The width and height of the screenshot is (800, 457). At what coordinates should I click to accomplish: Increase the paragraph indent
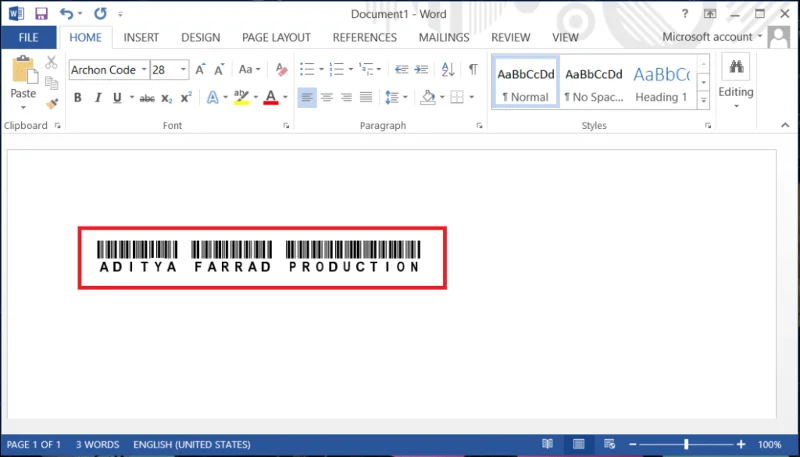(421, 69)
